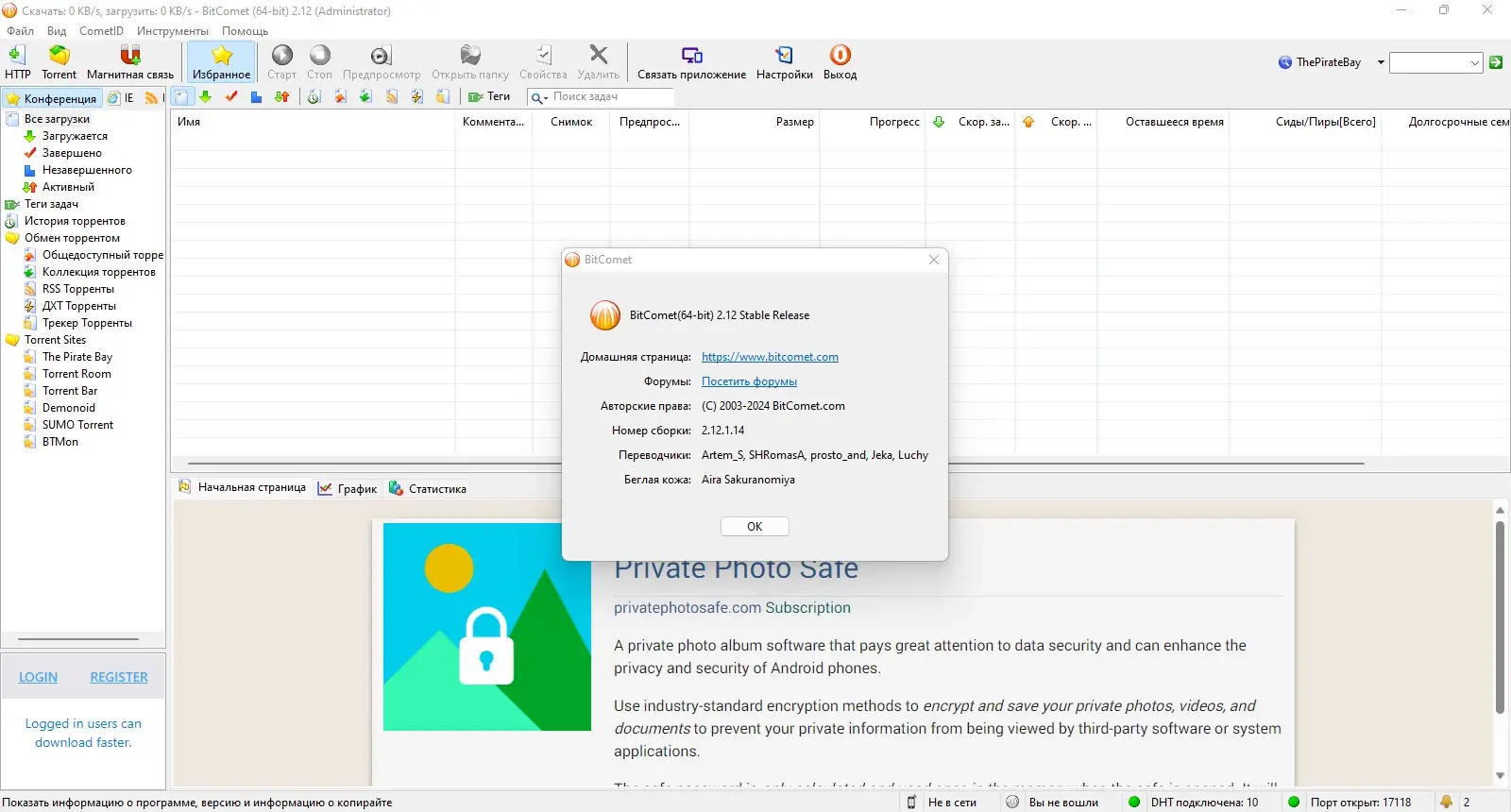Click the red checkmark completed filter icon
Image resolution: width=1511 pixels, height=812 pixels.
point(231,96)
